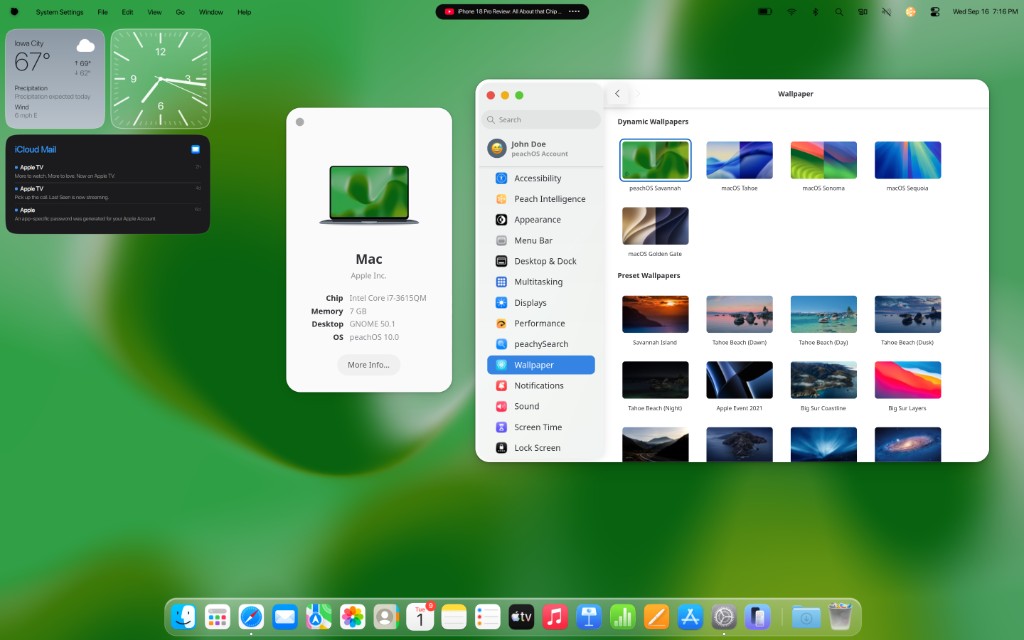Open the Sound settings pane
Viewport: 1024px width, 640px height.
541,406
